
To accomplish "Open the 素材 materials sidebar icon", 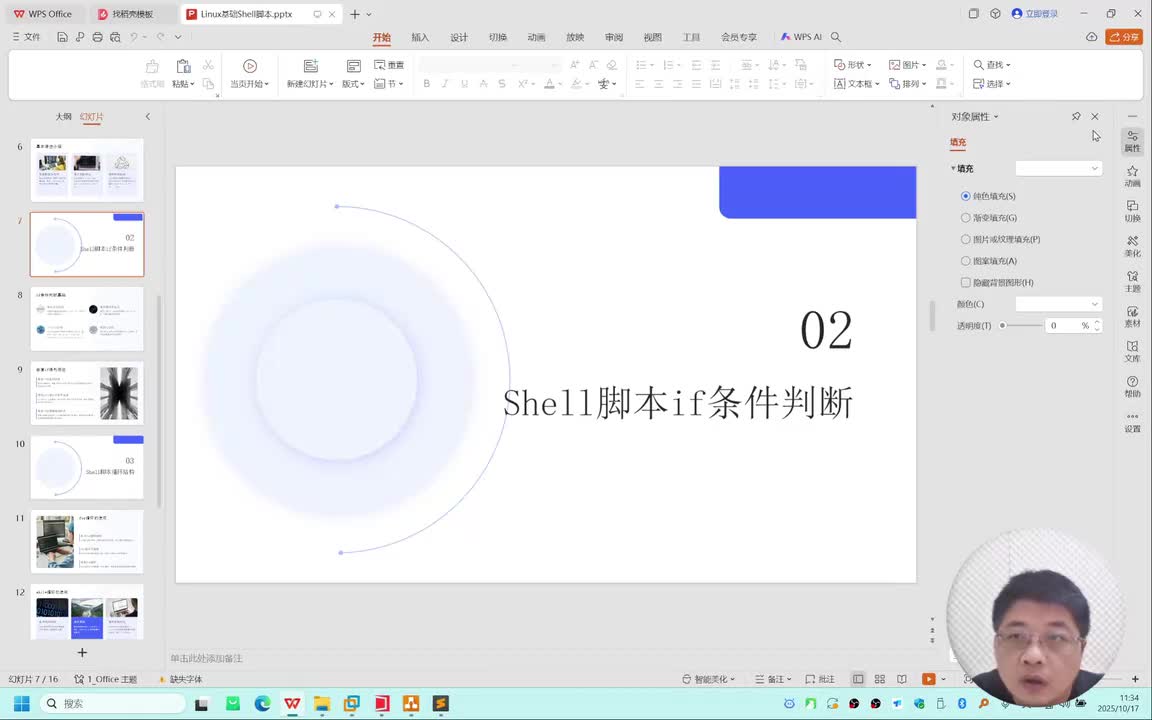I will [x=1132, y=317].
